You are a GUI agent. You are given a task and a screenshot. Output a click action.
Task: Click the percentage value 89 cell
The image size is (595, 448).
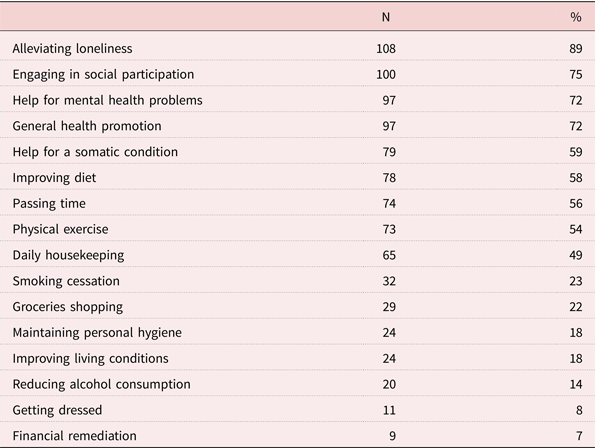coord(576,49)
